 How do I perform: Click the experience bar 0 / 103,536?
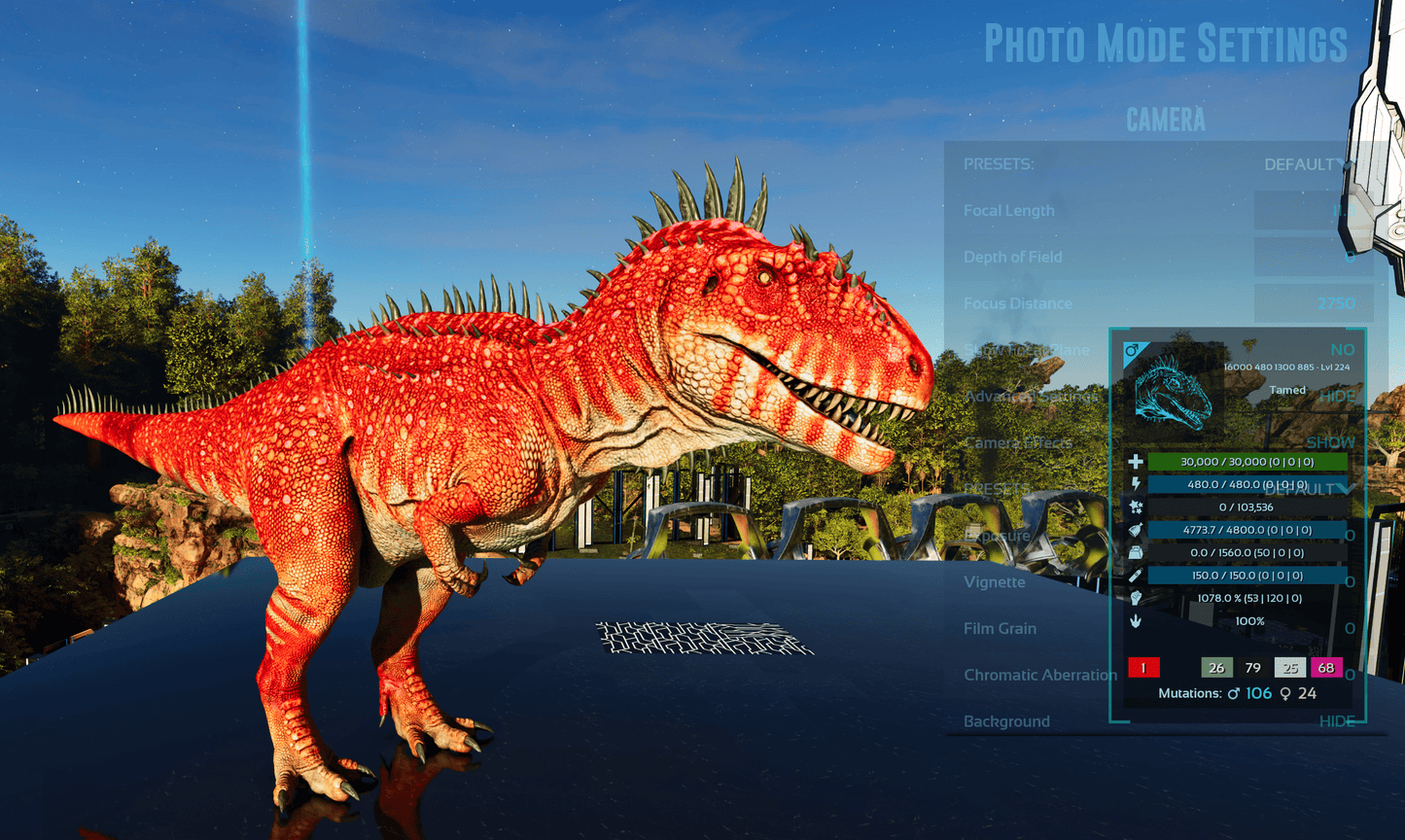coord(1247,507)
